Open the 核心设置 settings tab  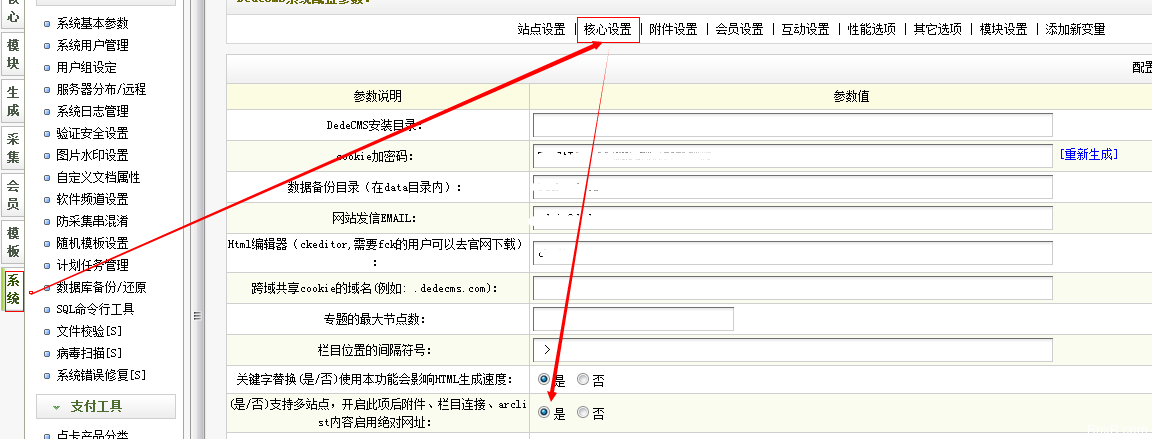tap(607, 30)
